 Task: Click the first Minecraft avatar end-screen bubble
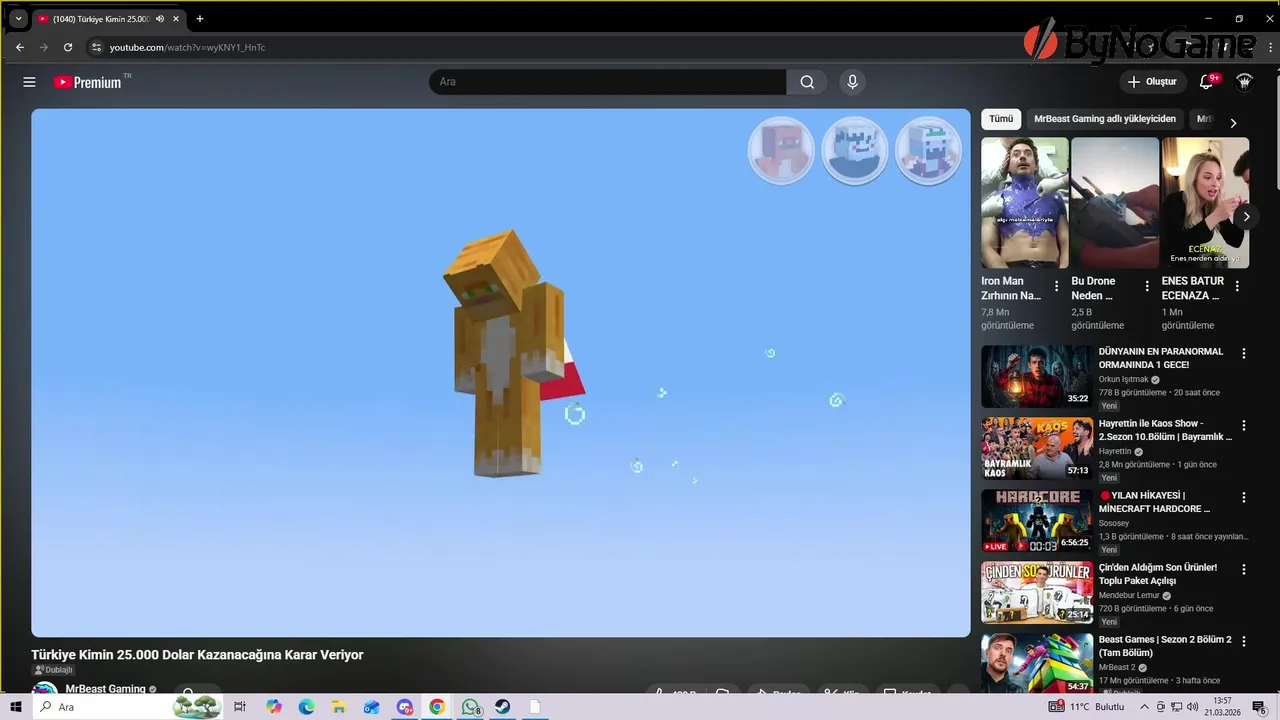(x=781, y=151)
